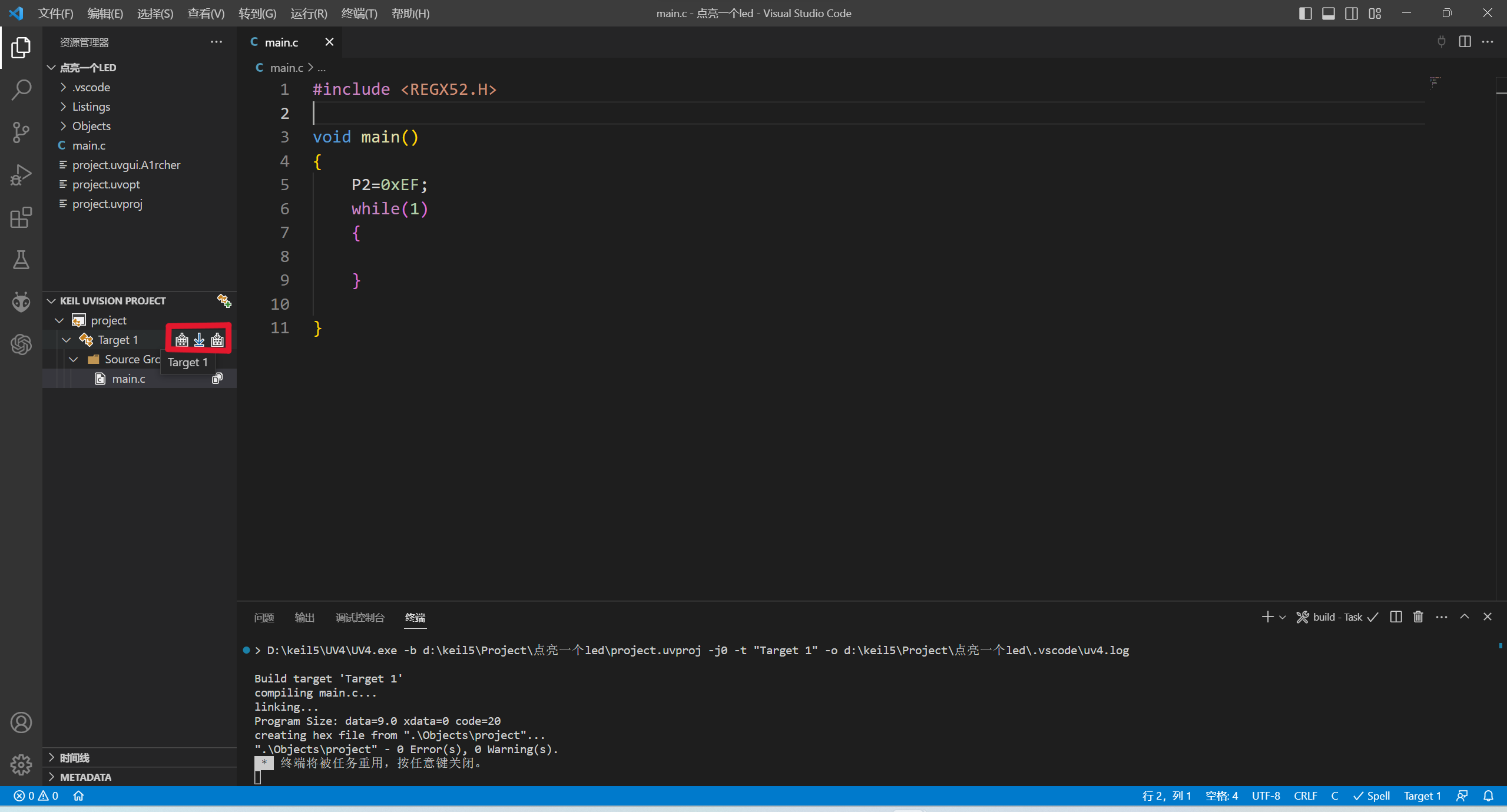Viewport: 1507px width, 812px height.
Task: Click rebuild icon at right of Target 1
Action: (217, 340)
